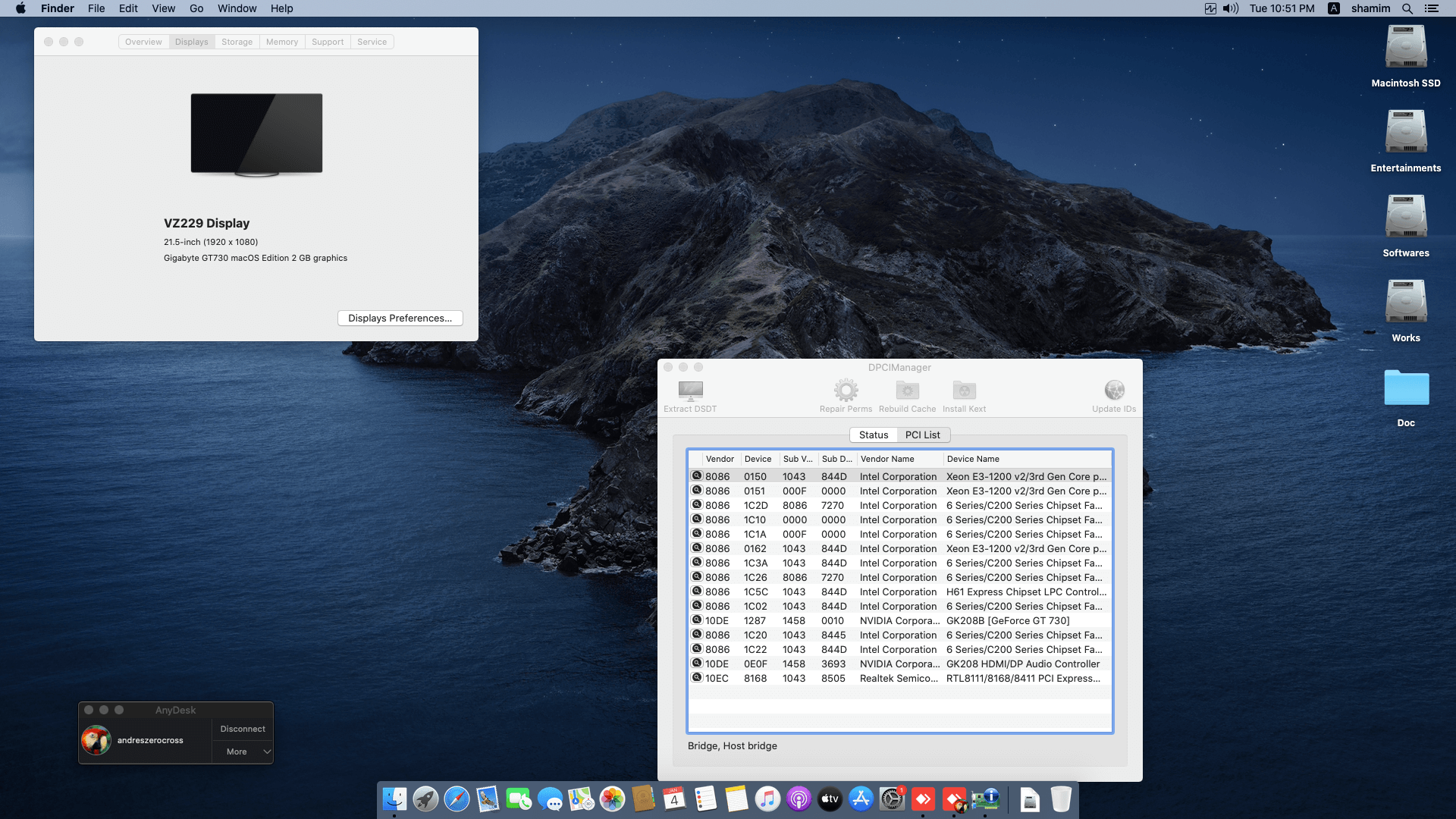Select the PCI List tab in DPCIManager
The width and height of the screenshot is (1456, 819).
coord(923,435)
